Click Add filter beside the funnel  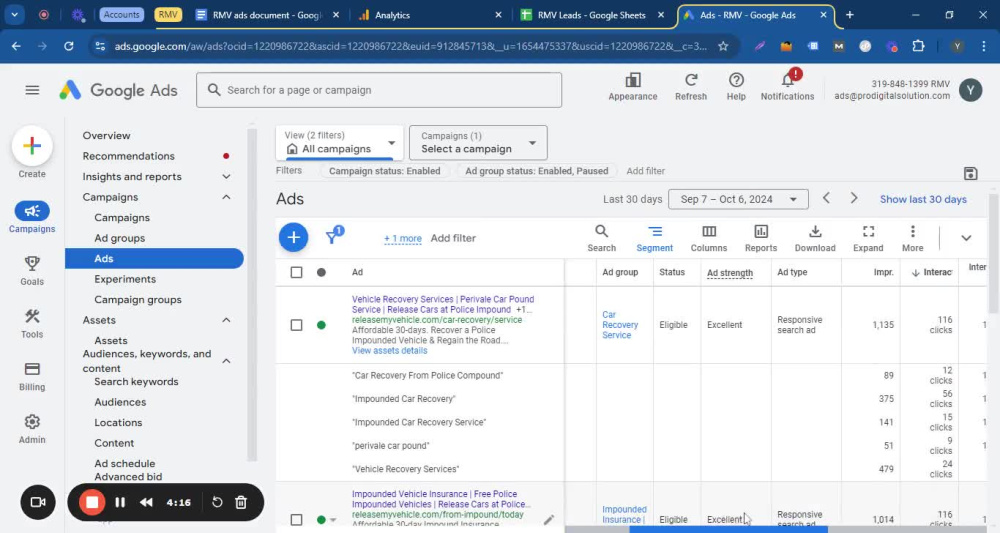click(x=453, y=238)
